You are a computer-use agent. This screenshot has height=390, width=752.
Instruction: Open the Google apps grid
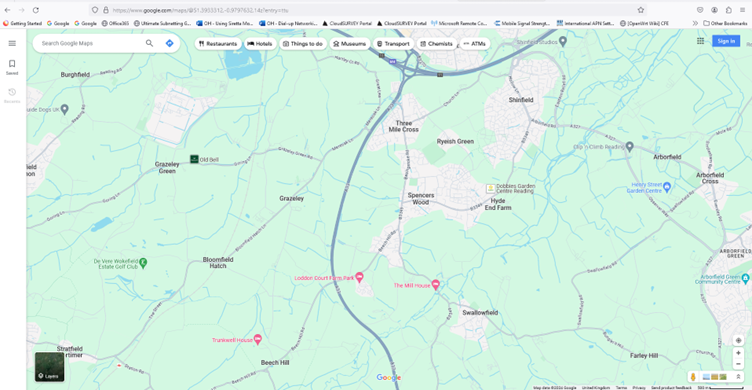(x=700, y=41)
